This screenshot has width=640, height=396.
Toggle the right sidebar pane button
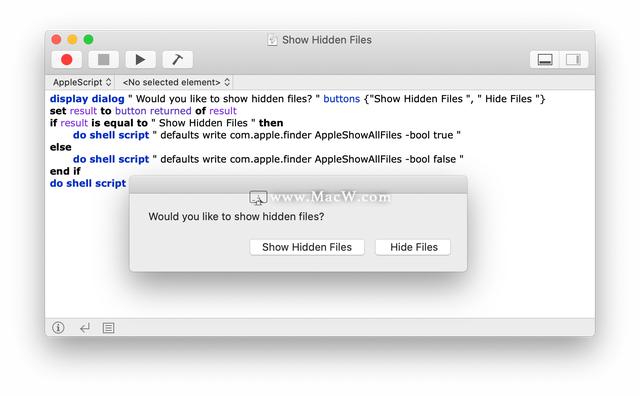coord(573,60)
